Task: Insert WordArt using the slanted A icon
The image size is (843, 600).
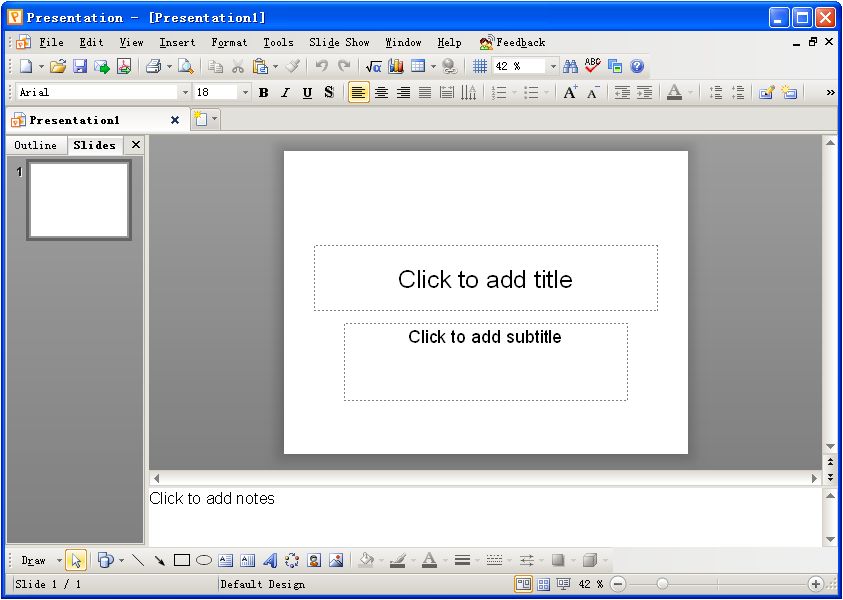Action: click(270, 561)
